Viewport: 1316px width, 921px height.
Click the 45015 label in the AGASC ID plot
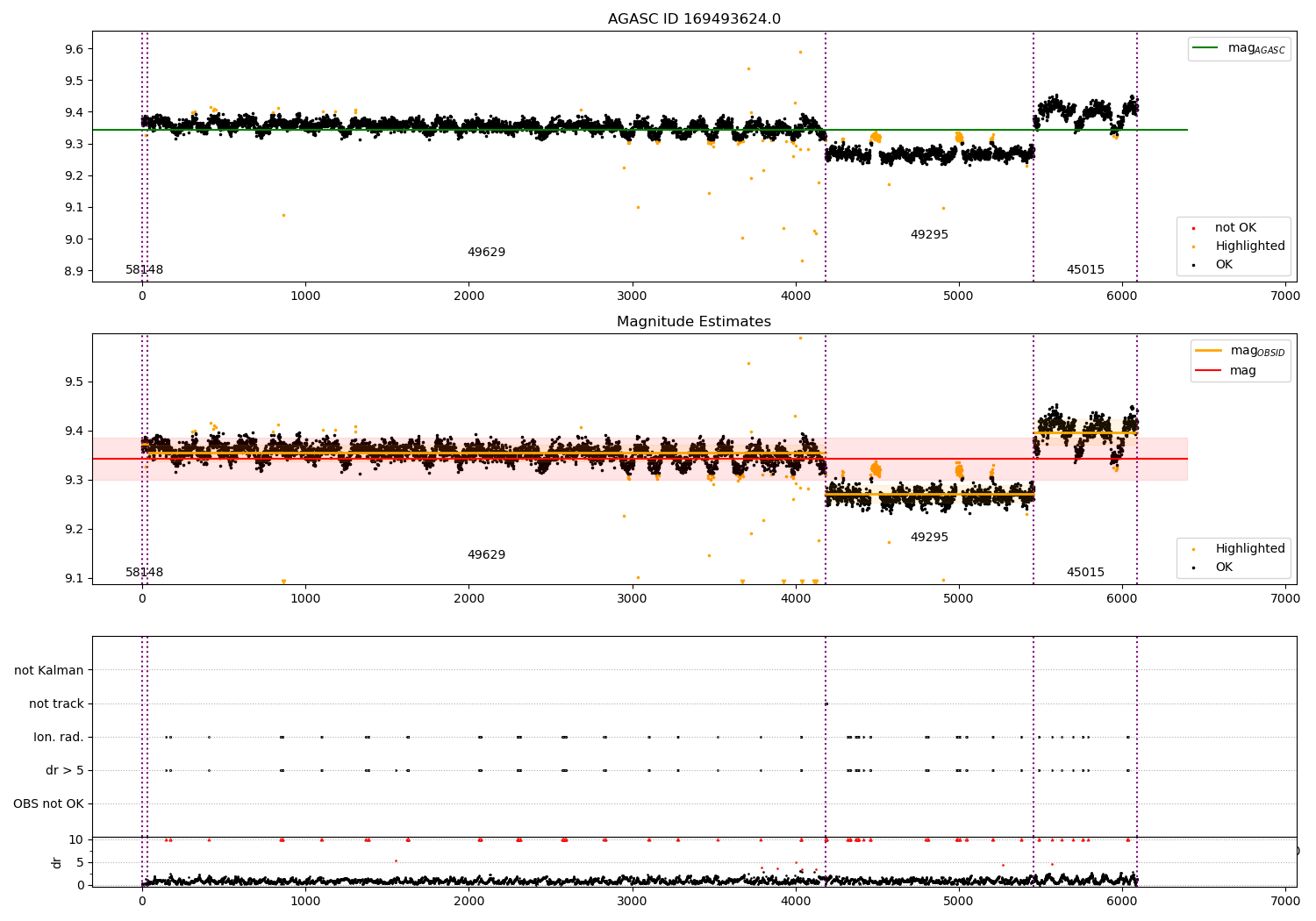click(1085, 270)
